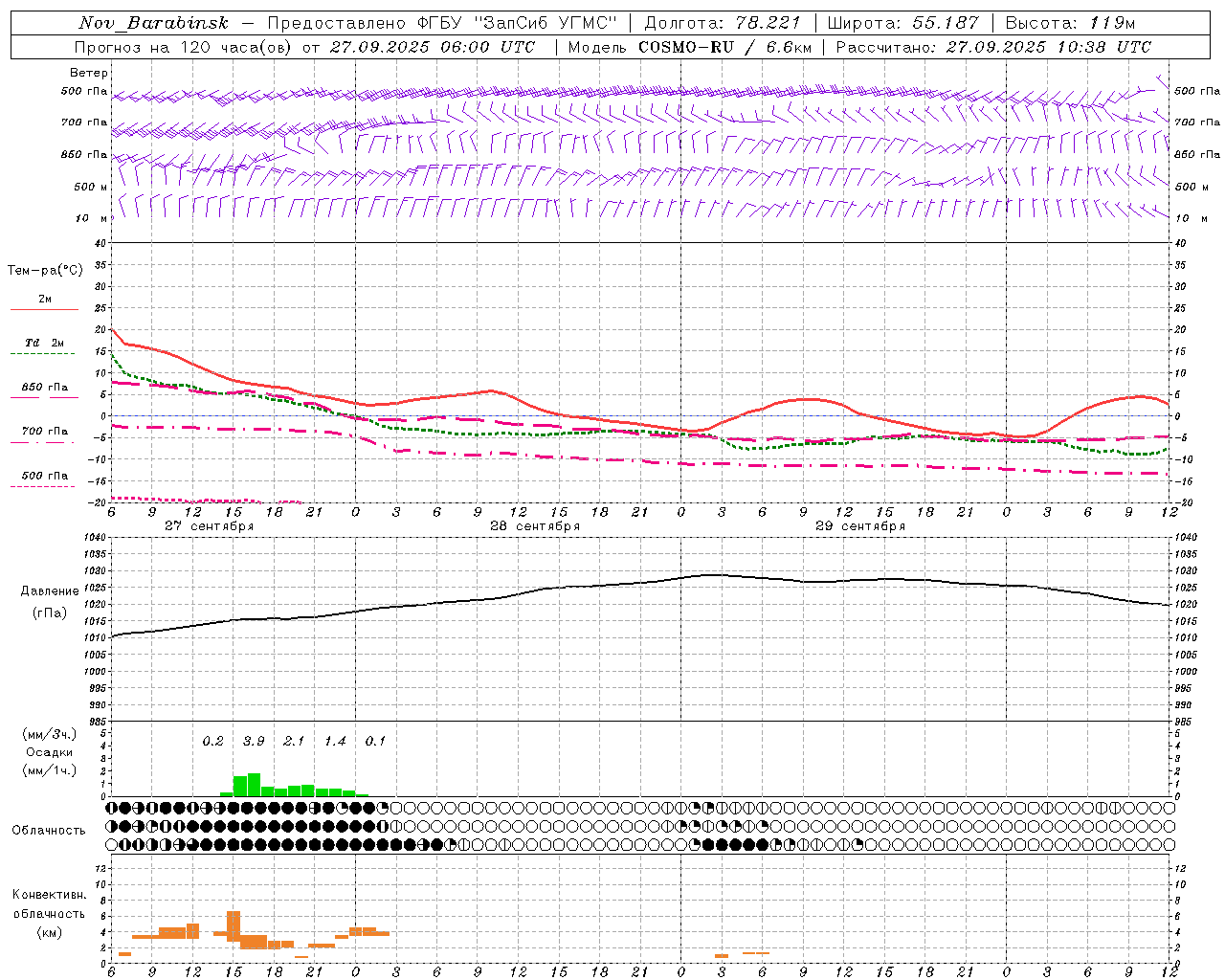The image size is (1225, 980).
Task: Select the Конвективн. panel label
Action: click(50, 895)
